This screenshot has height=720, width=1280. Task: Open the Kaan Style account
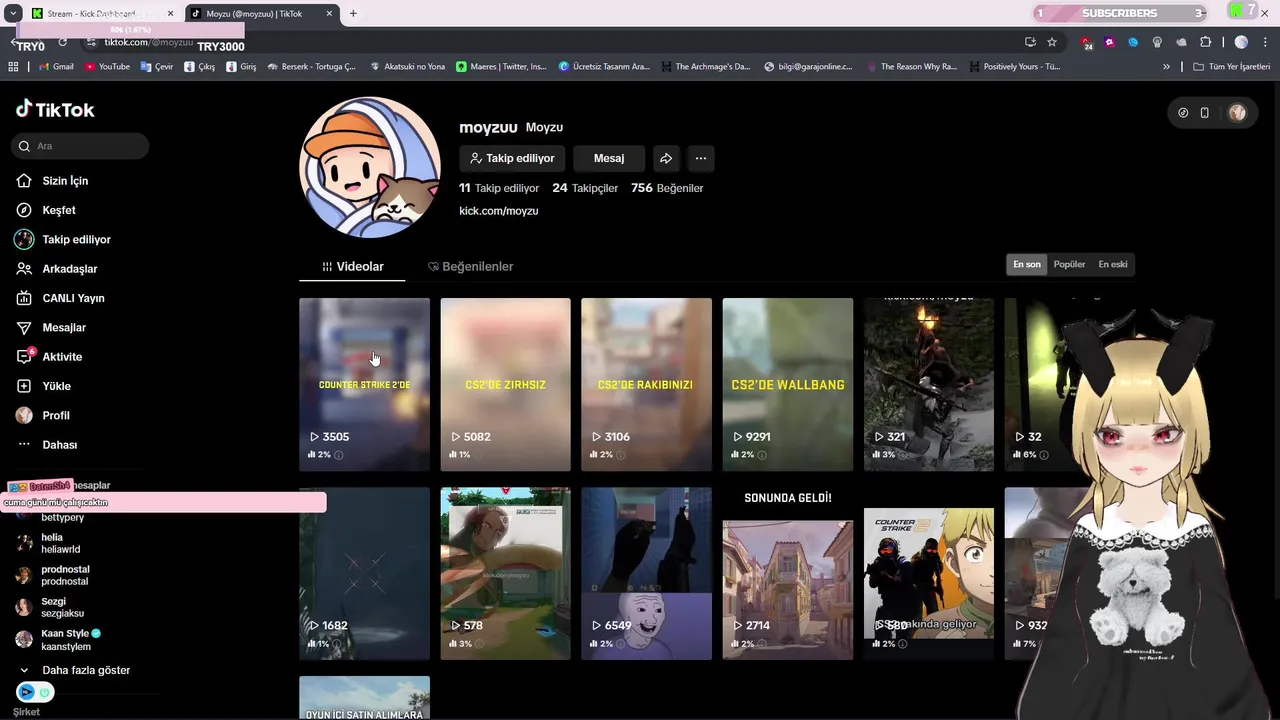tap(58, 640)
